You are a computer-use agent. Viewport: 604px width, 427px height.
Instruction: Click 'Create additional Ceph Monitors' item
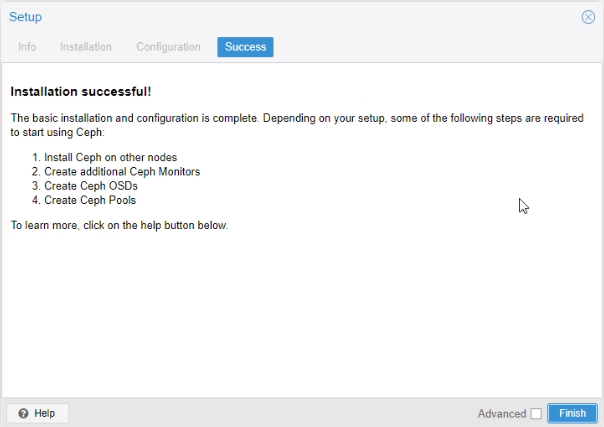pyautogui.click(x=122, y=172)
